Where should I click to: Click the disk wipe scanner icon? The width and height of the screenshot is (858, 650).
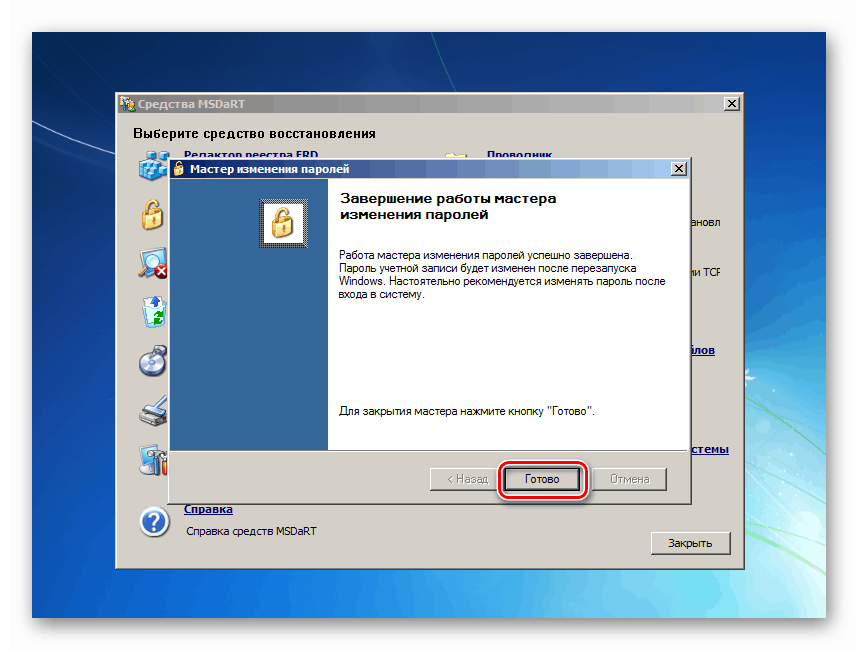(153, 410)
